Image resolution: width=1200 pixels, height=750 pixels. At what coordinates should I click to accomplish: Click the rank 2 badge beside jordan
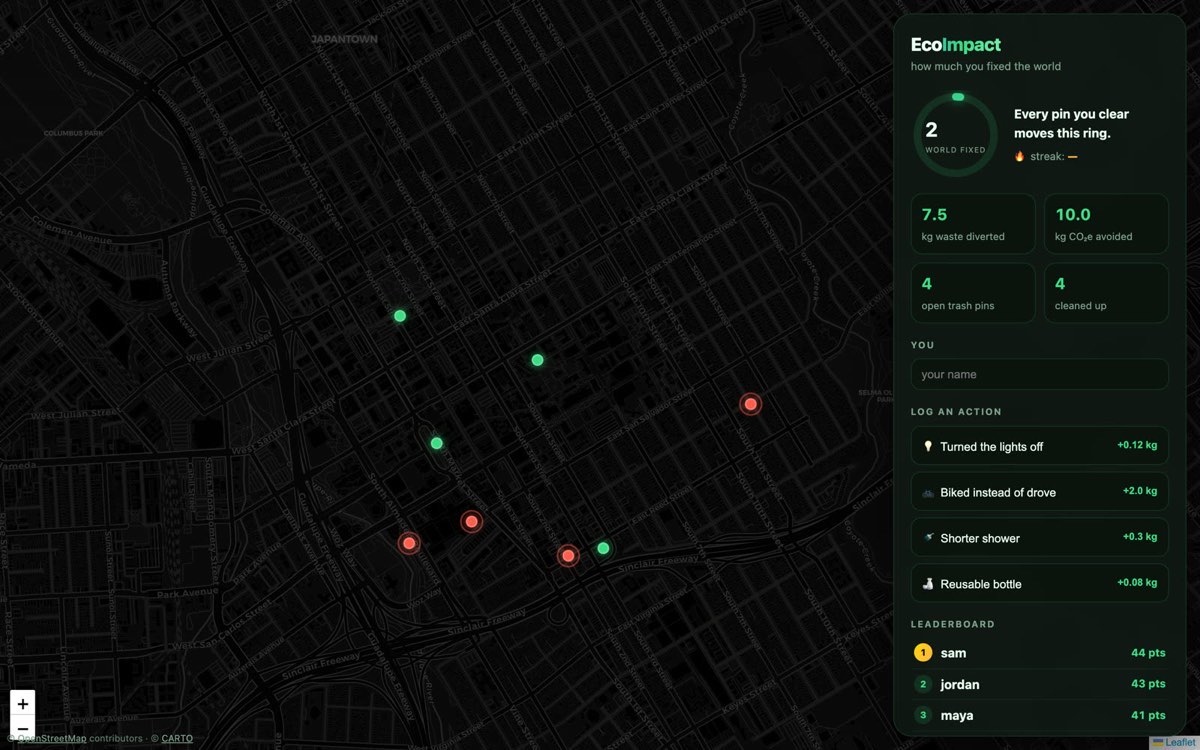pyautogui.click(x=923, y=684)
